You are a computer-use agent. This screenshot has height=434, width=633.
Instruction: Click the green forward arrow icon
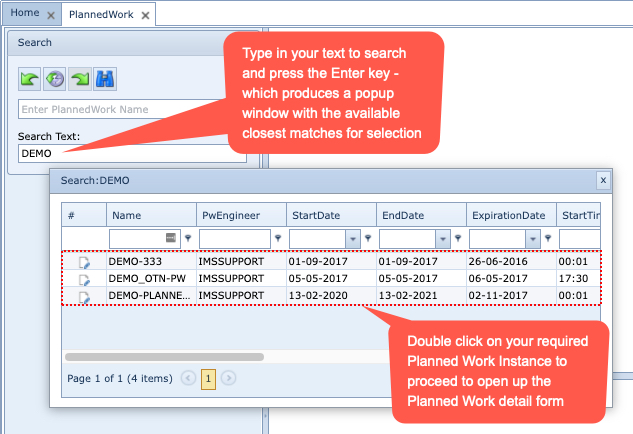(81, 79)
